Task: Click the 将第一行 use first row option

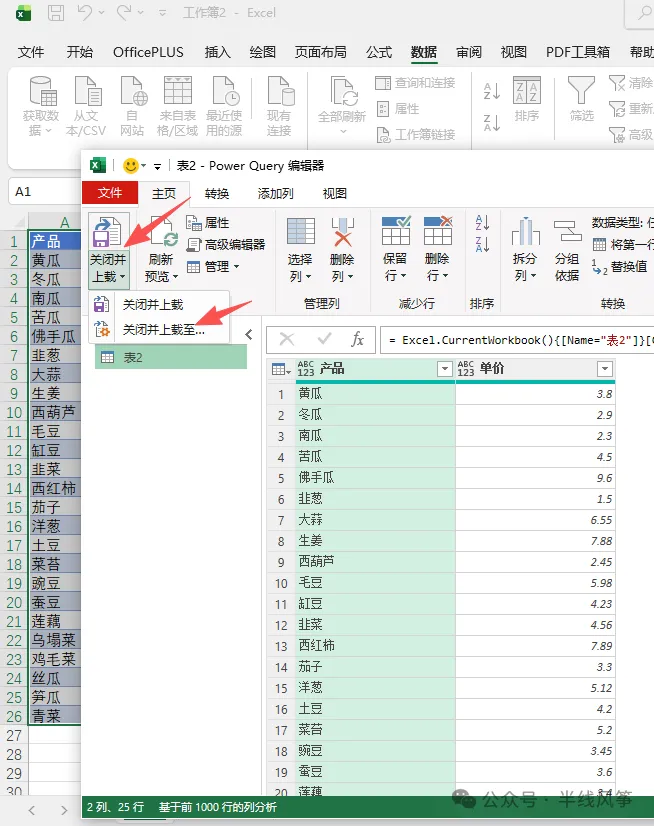Action: (x=622, y=244)
